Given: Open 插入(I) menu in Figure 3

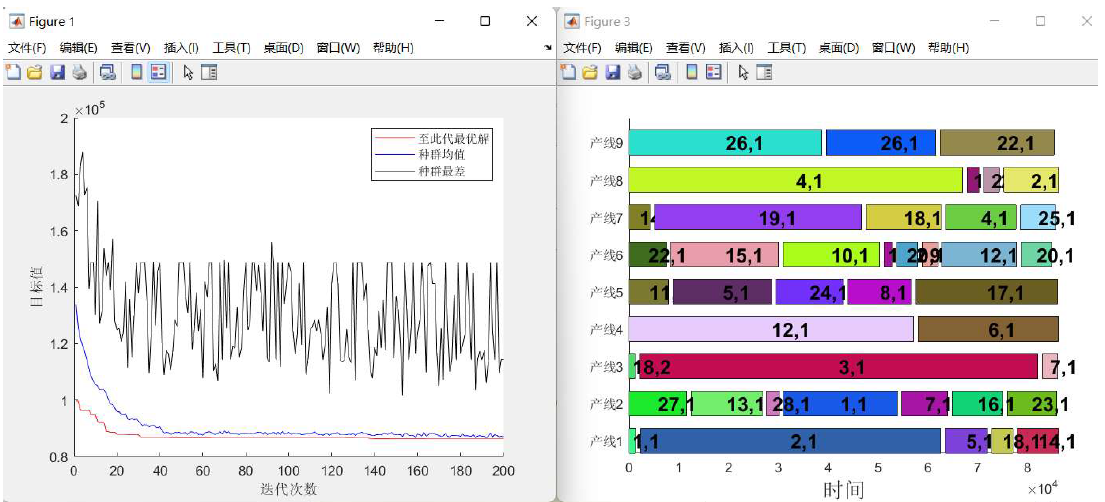Looking at the screenshot, I should 736,48.
